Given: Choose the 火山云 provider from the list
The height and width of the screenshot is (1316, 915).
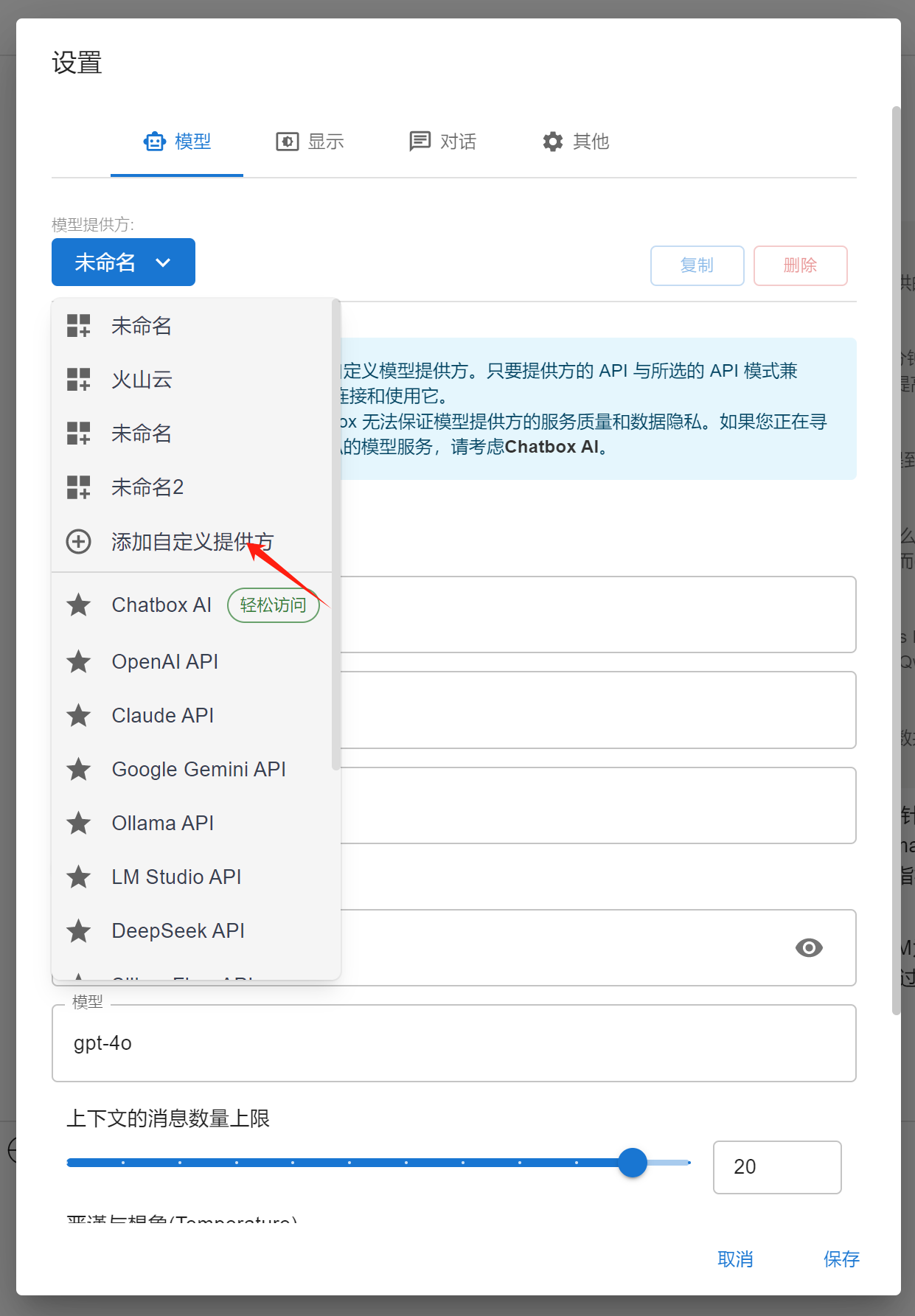Looking at the screenshot, I should 192,380.
